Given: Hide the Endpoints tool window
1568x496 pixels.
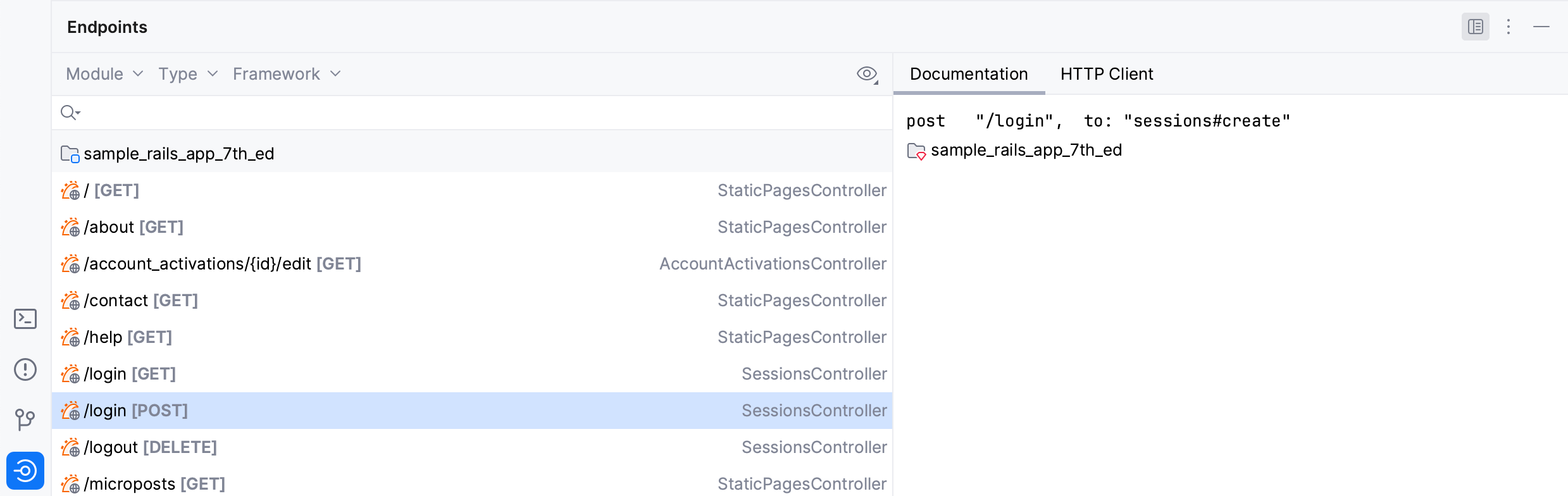Looking at the screenshot, I should click(1541, 27).
